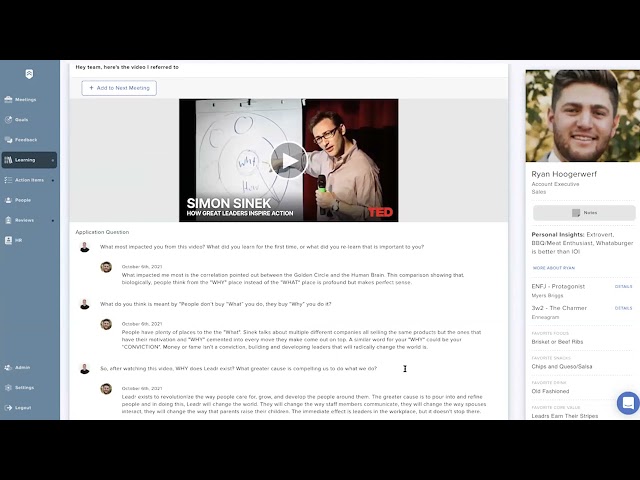Go to People in the sidebar
The width and height of the screenshot is (640, 480).
pos(23,200)
